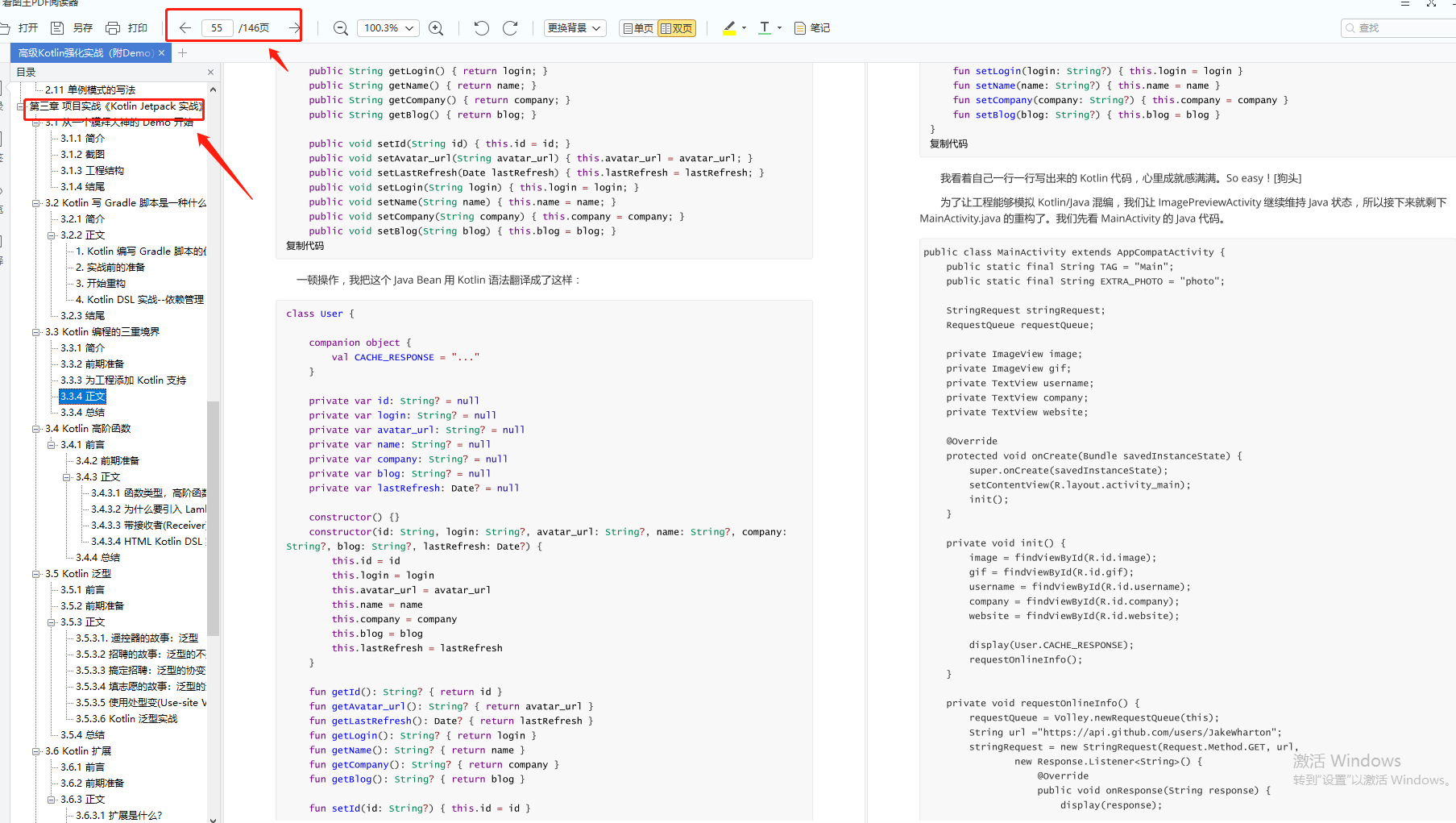Switch to 双页 double page view
This screenshot has height=823, width=1456.
[677, 28]
